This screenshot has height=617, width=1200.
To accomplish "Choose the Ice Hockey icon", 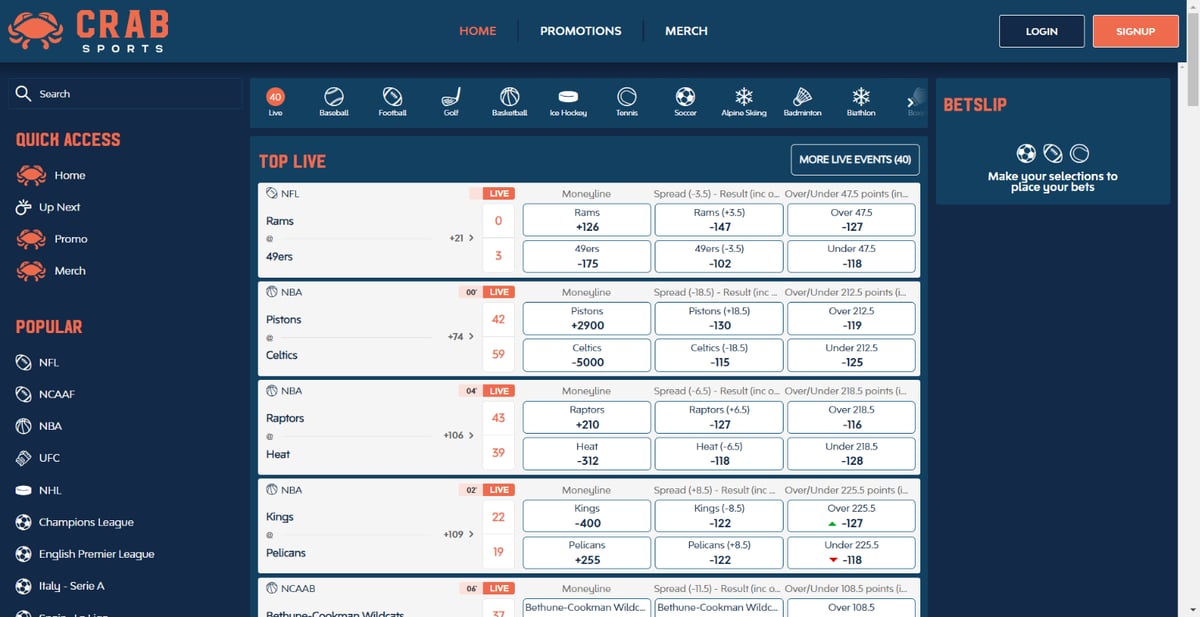I will pyautogui.click(x=568, y=101).
